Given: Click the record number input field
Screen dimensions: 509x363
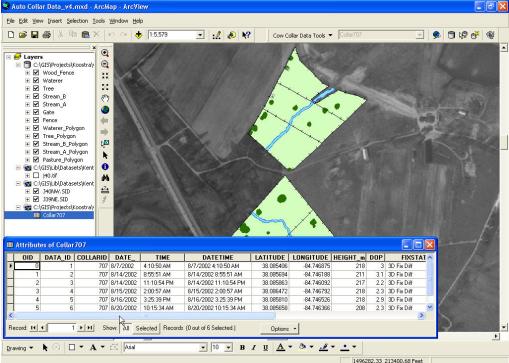Looking at the screenshot, I should 62,328.
